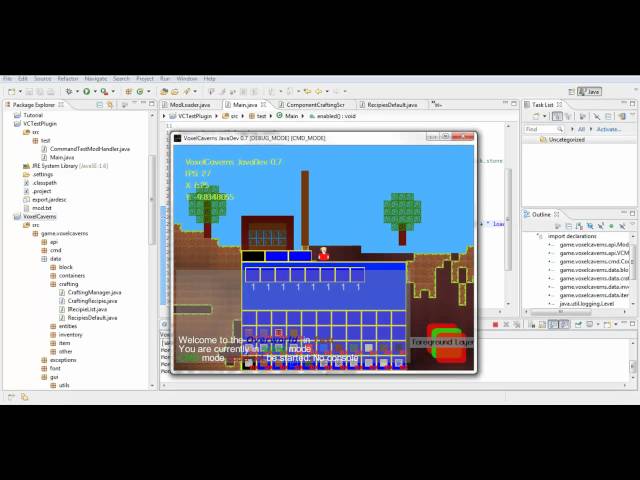Screen dimensions: 640x480
Task: Toggle Hide Local Types in Outline
Action: click(x=622, y=226)
